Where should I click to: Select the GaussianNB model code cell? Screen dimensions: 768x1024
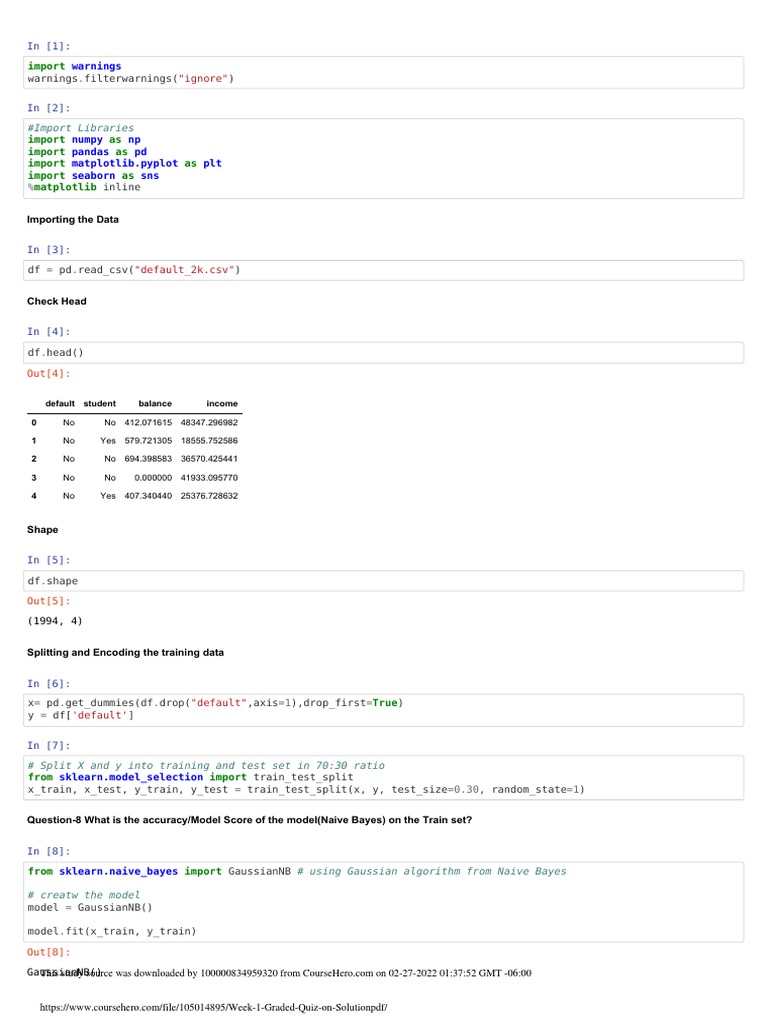[383, 902]
